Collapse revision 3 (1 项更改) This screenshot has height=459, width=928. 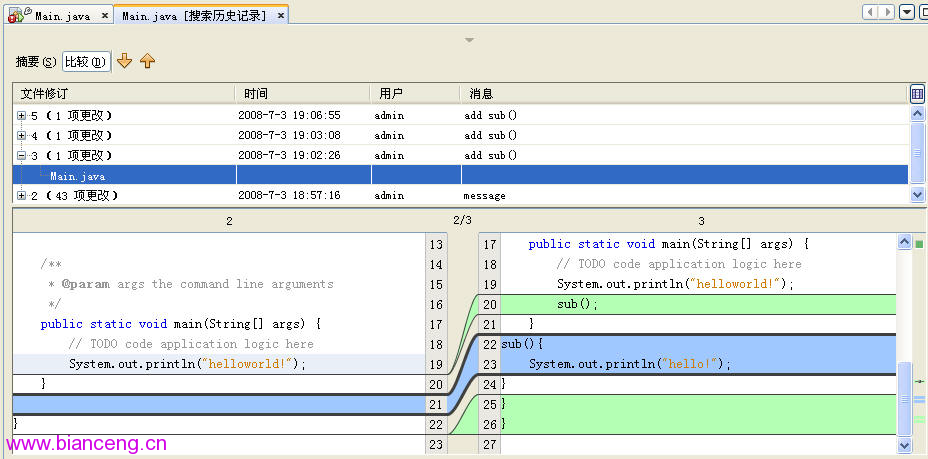21,156
